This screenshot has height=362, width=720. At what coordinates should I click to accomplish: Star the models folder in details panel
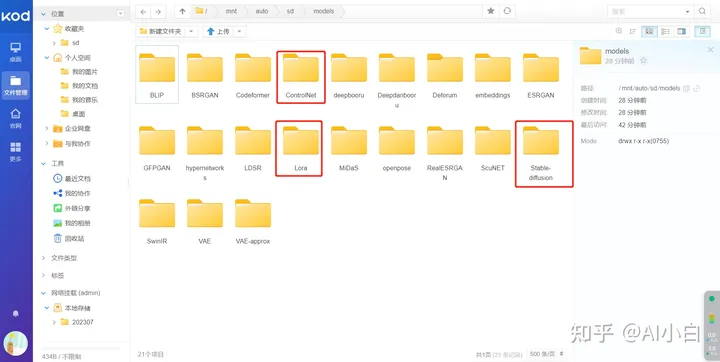(x=644, y=60)
